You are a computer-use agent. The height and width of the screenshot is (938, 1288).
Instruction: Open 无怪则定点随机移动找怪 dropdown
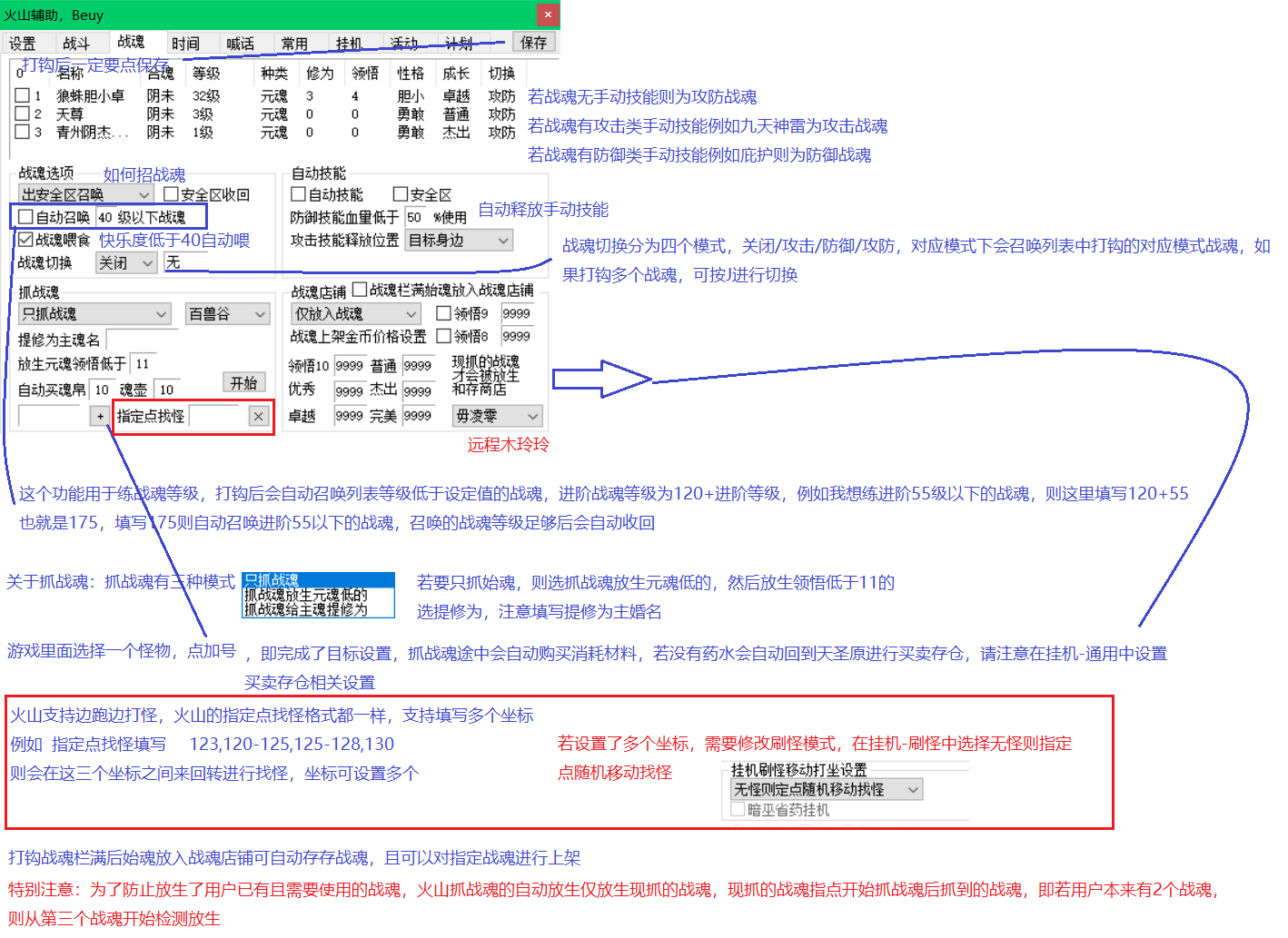click(827, 789)
